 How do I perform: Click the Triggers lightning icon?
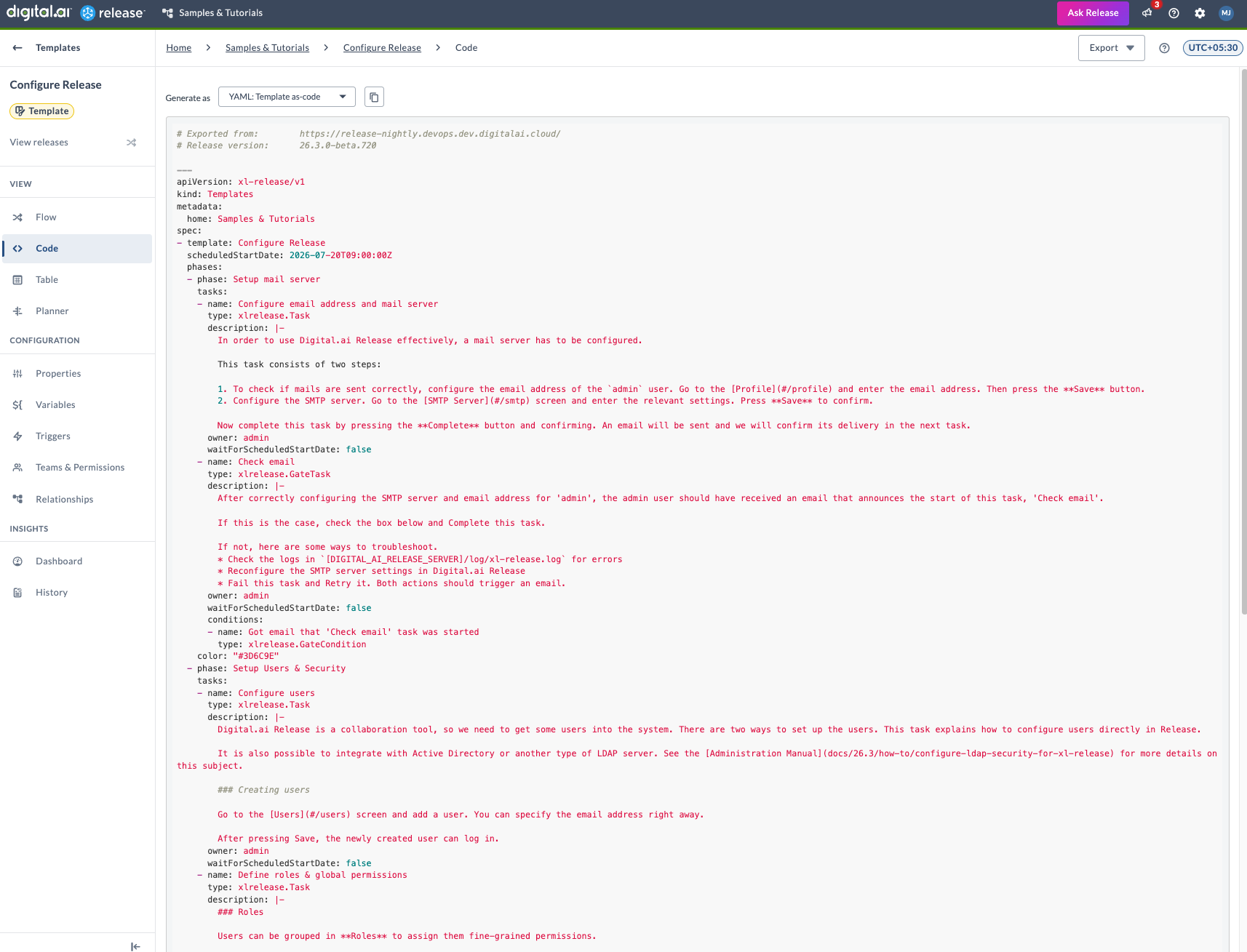coord(17,436)
